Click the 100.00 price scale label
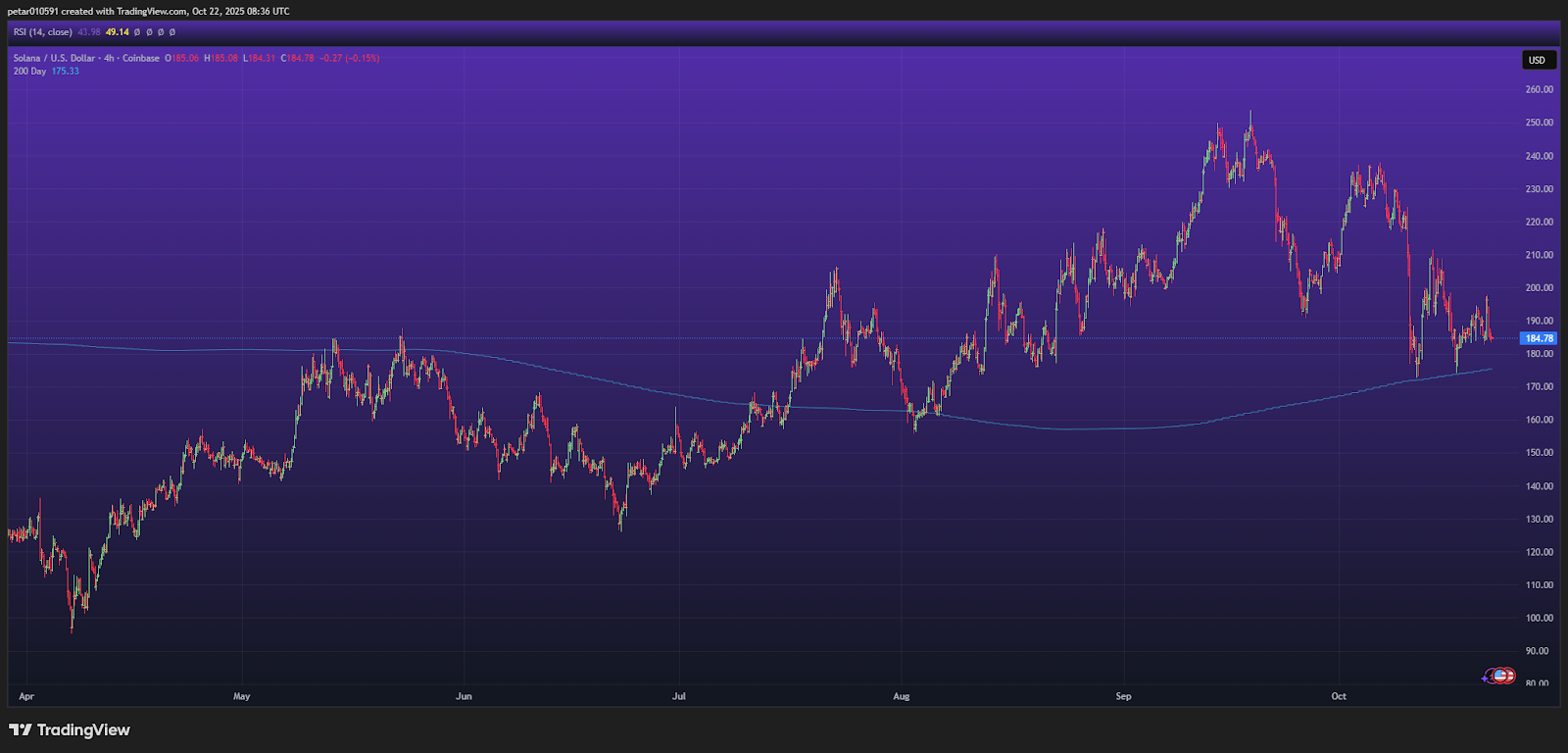This screenshot has width=1568, height=753. (x=1539, y=618)
